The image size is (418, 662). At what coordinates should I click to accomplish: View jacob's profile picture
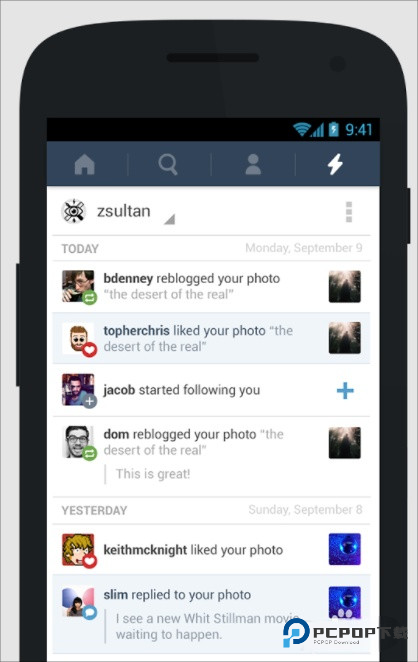point(79,391)
